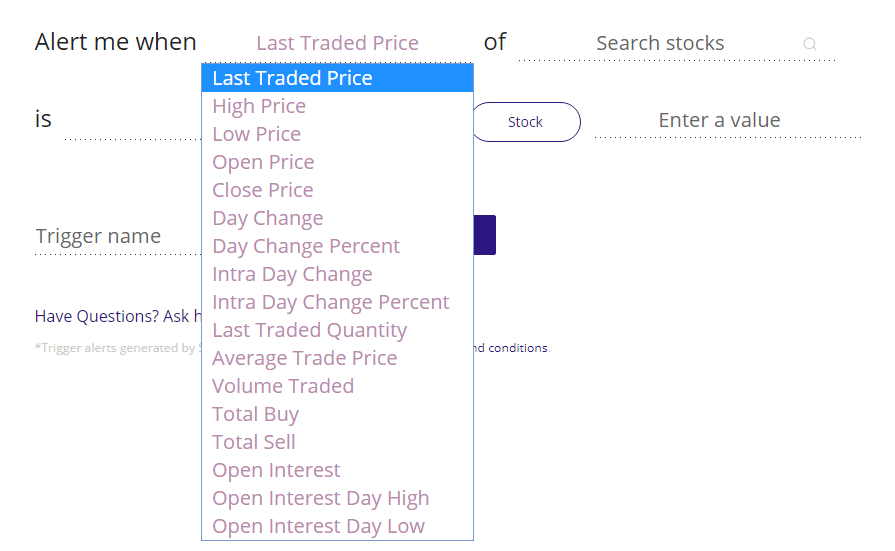
Task: Select the Total Sell option
Action: click(337, 442)
